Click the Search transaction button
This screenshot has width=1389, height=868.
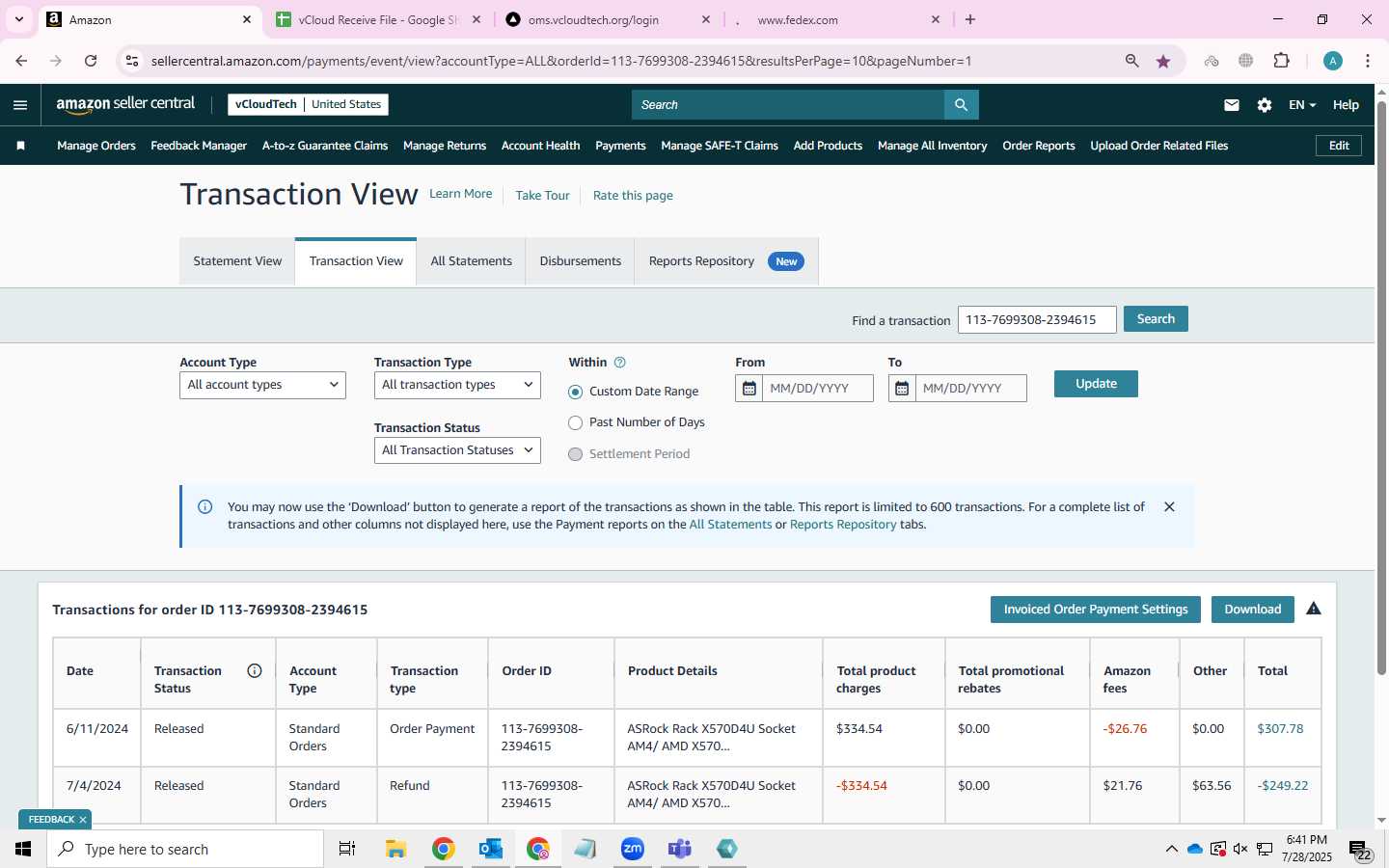[x=1156, y=319]
